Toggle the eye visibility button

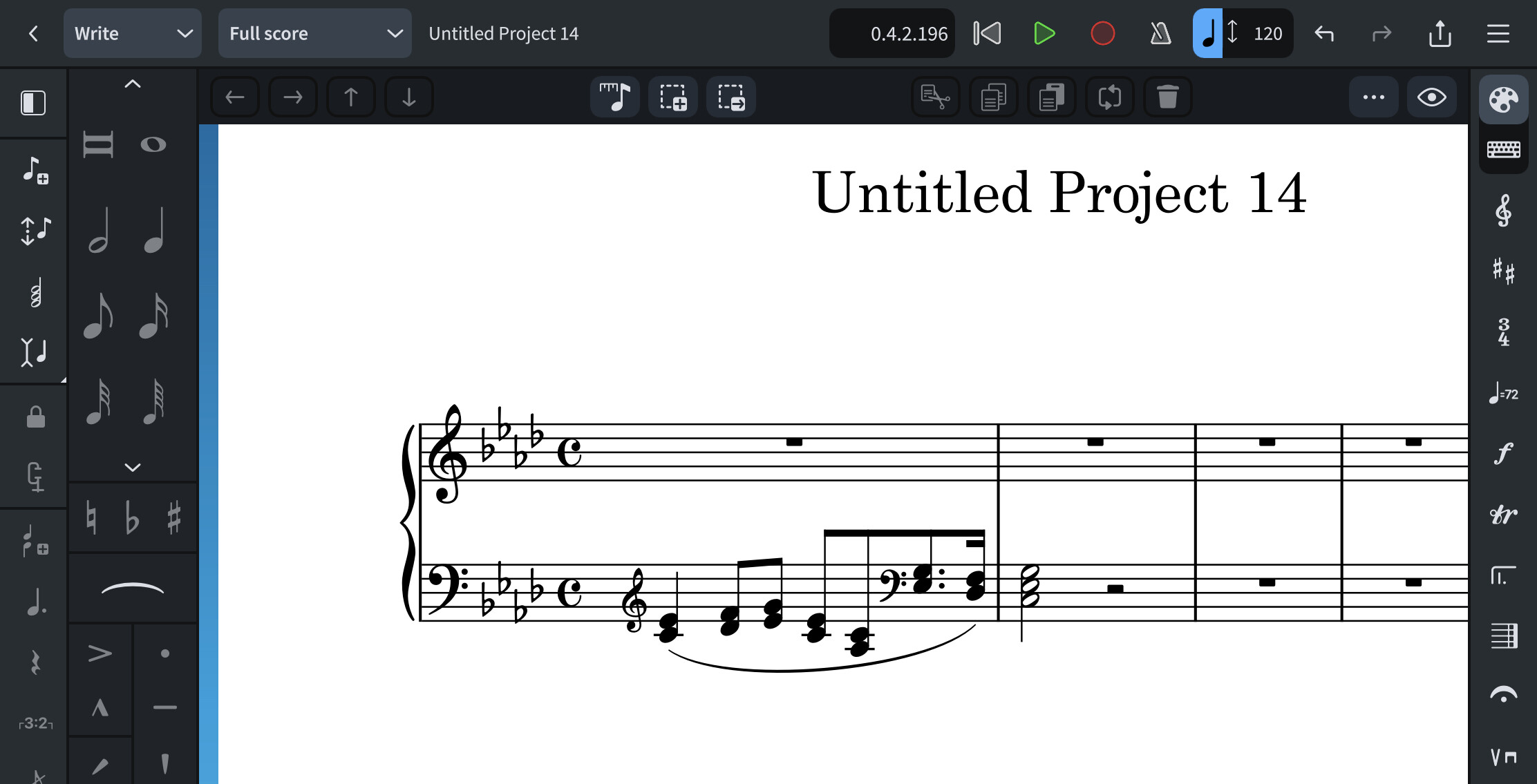coord(1431,97)
